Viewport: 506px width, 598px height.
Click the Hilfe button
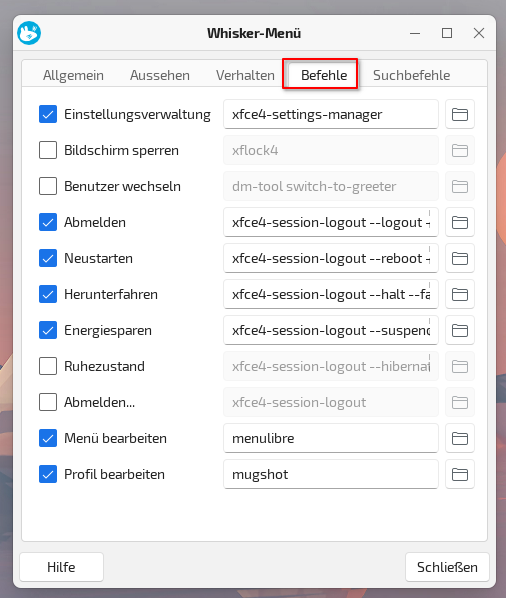click(61, 567)
